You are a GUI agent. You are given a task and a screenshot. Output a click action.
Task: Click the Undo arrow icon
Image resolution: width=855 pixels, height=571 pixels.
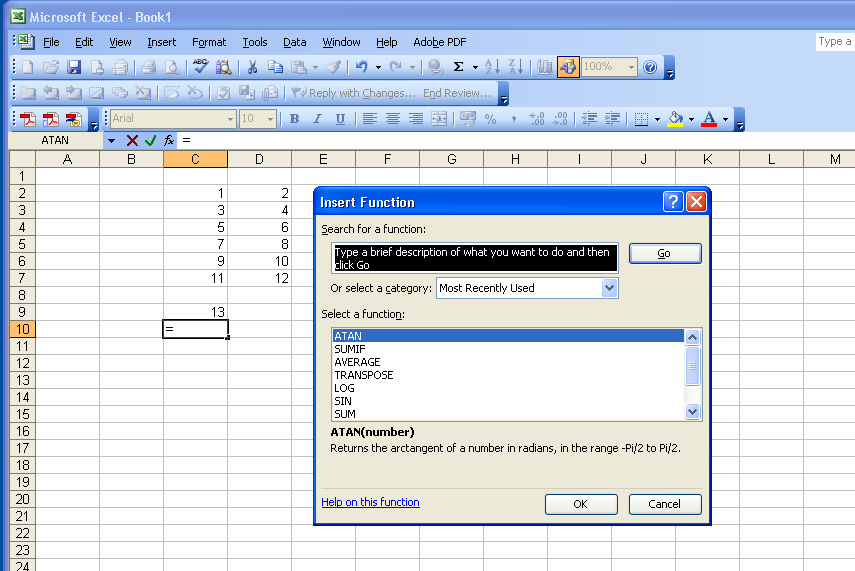point(361,67)
